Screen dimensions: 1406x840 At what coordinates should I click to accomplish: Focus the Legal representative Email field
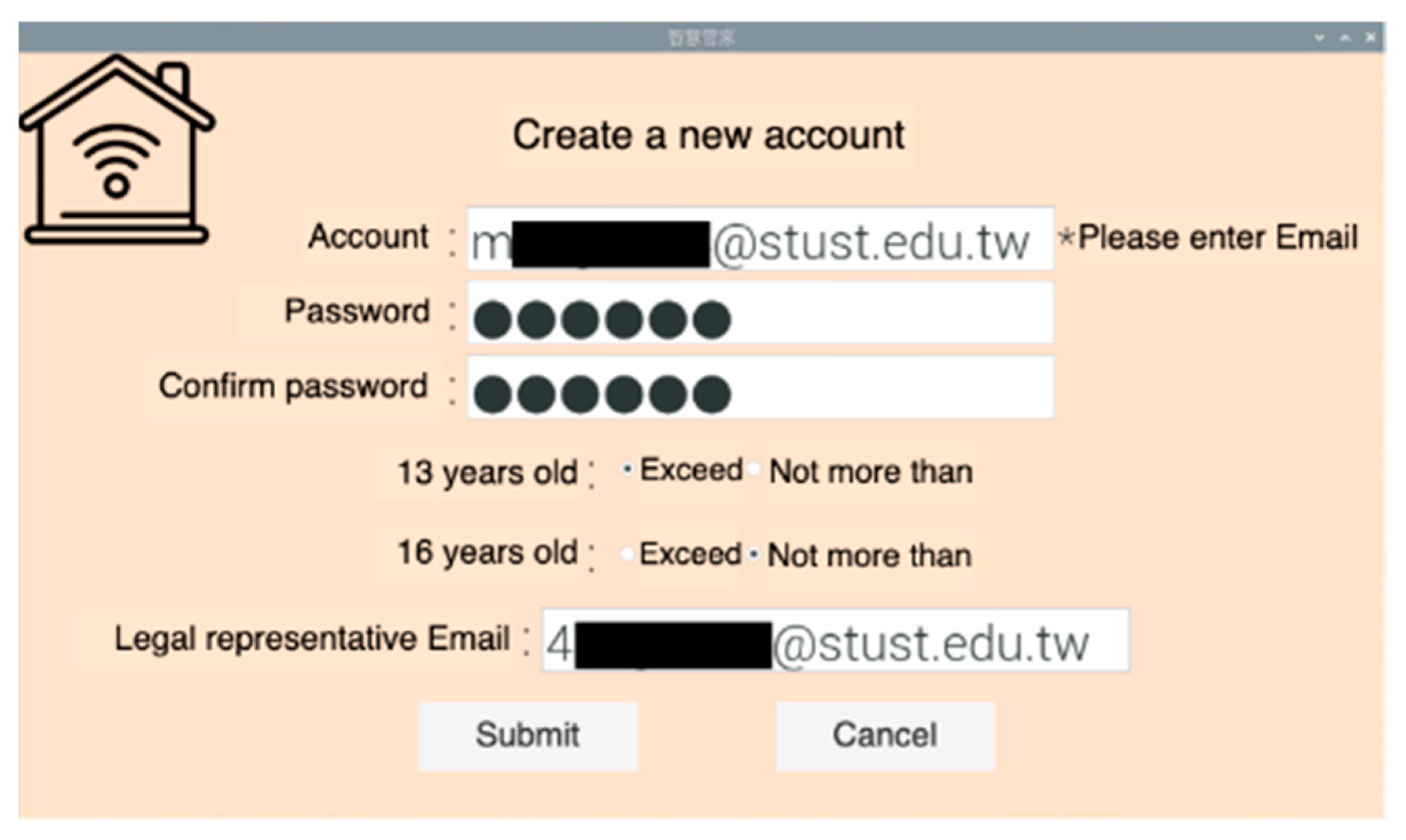[835, 640]
